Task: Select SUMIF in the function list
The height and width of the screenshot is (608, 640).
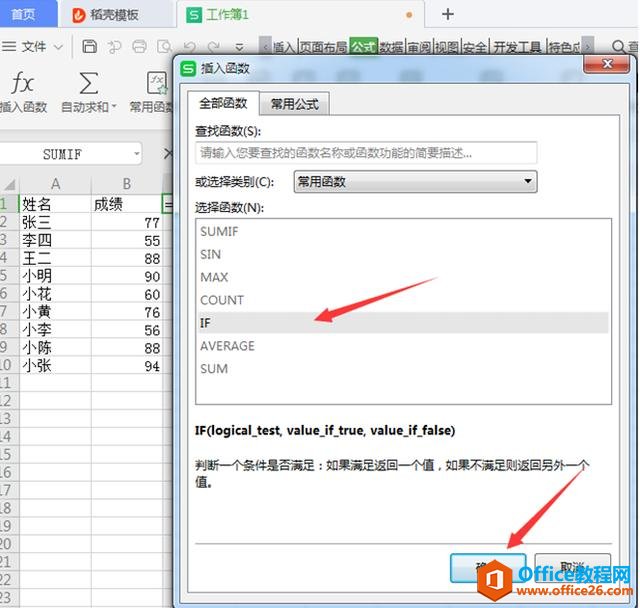Action: (x=402, y=231)
